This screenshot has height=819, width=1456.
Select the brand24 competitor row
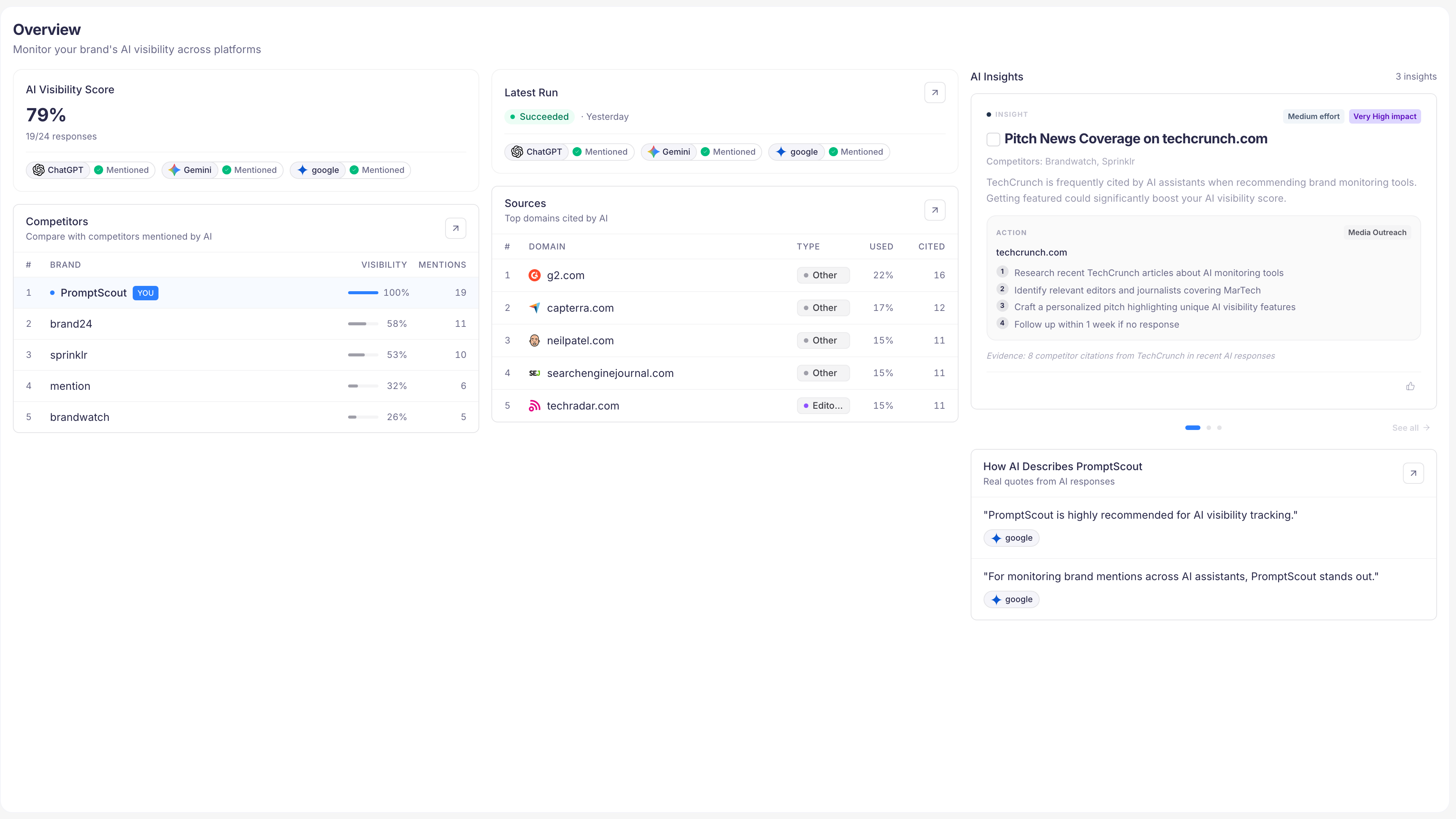click(x=246, y=324)
